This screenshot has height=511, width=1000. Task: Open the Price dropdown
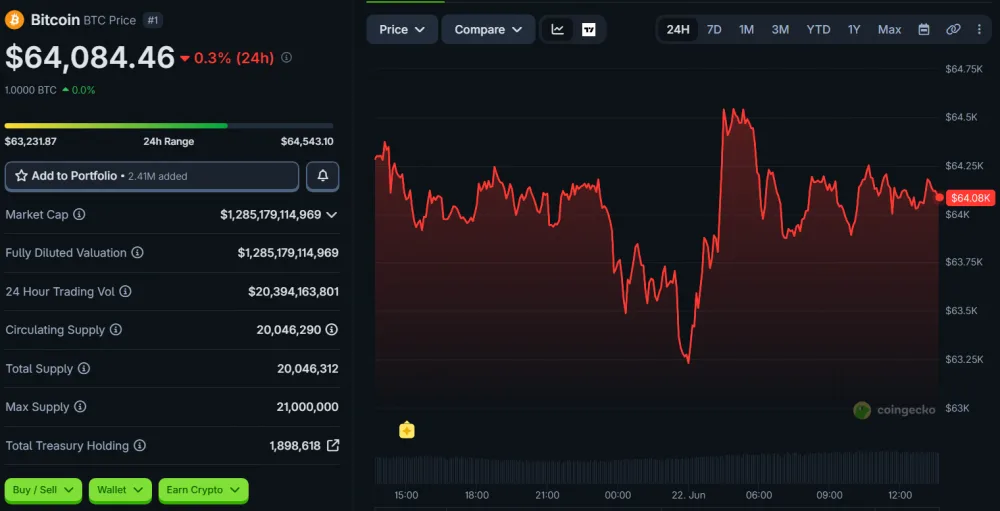[402, 29]
